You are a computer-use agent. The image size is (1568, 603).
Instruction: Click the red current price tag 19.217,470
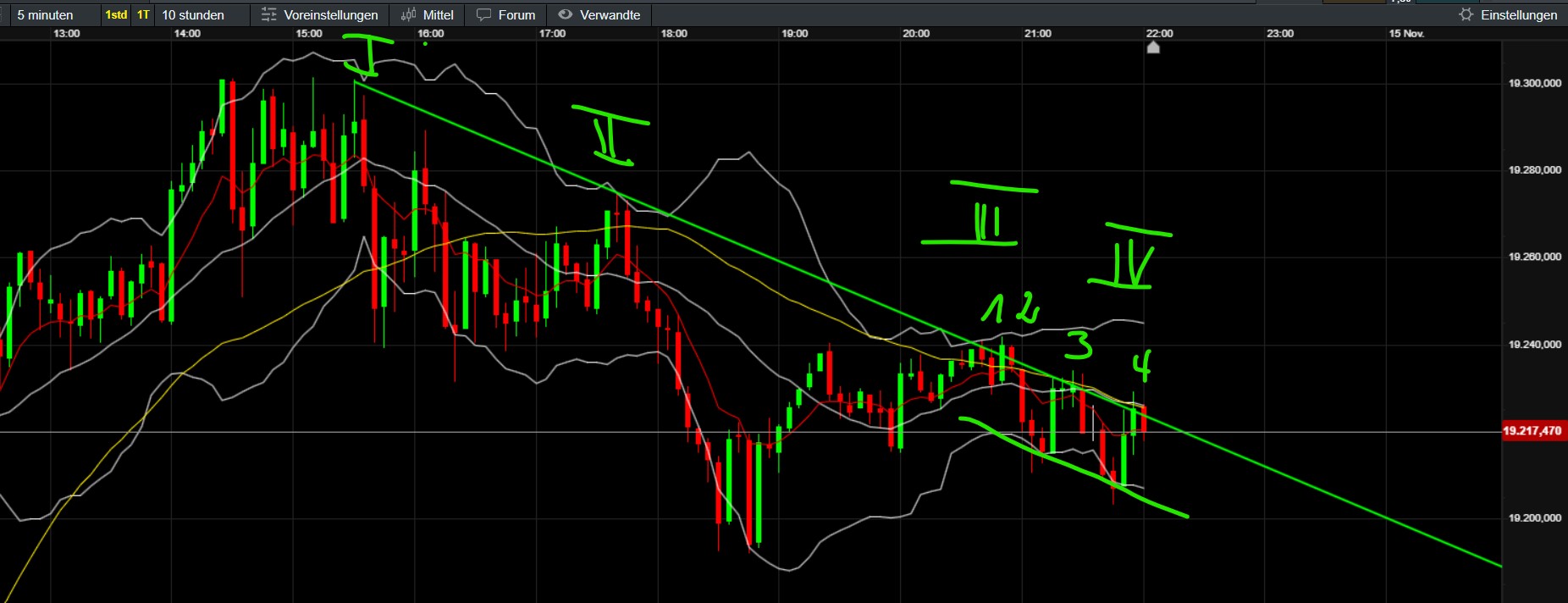pos(1532,431)
